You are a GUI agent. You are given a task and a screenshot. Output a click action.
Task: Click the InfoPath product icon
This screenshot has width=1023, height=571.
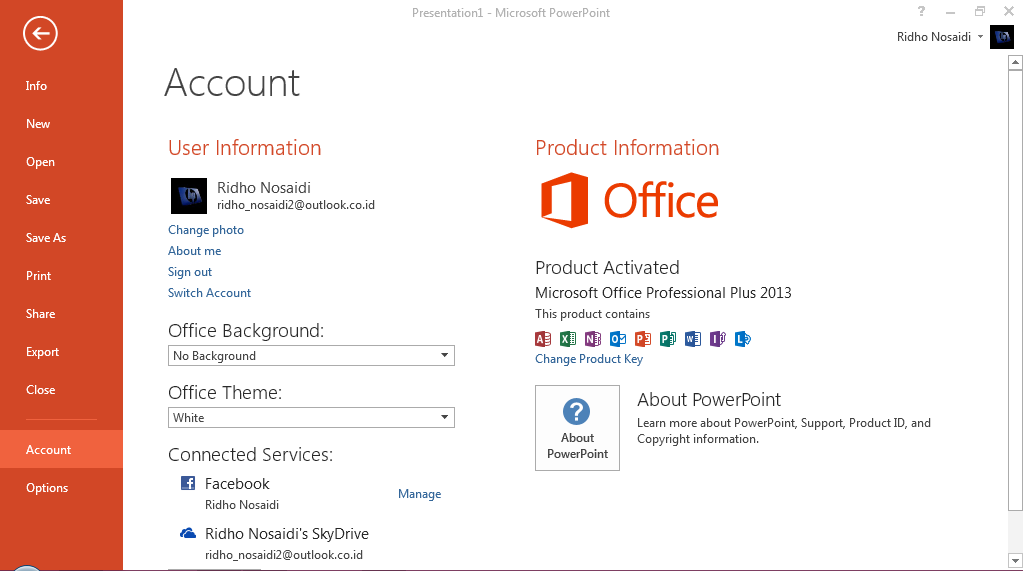[717, 339]
